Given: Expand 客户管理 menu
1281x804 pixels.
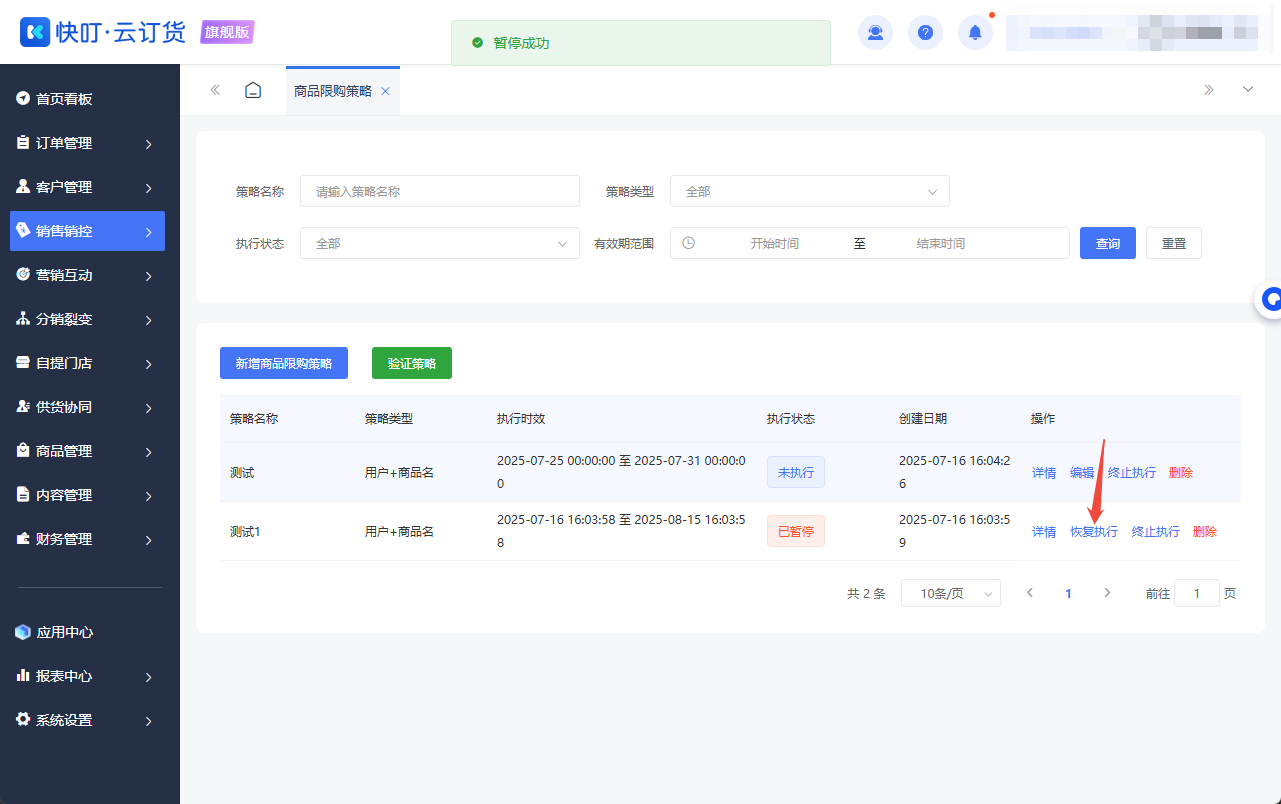Looking at the screenshot, I should tap(87, 187).
